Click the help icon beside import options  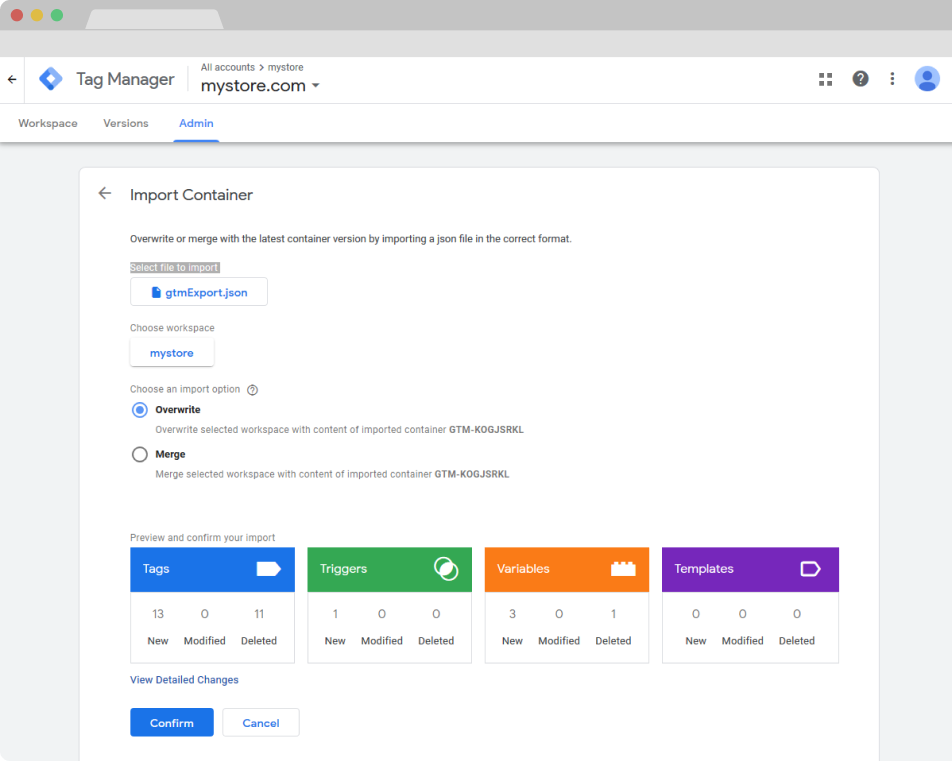click(x=252, y=389)
